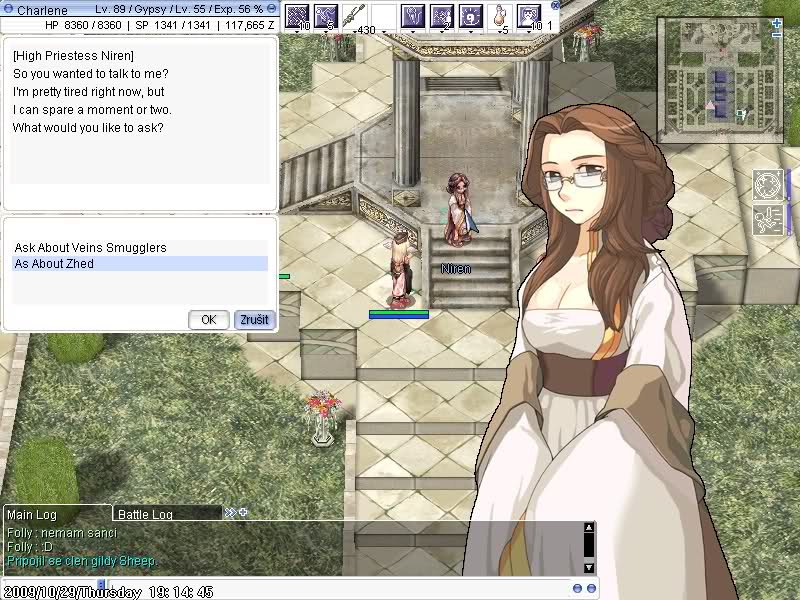Select the Main Log tab

(32, 514)
